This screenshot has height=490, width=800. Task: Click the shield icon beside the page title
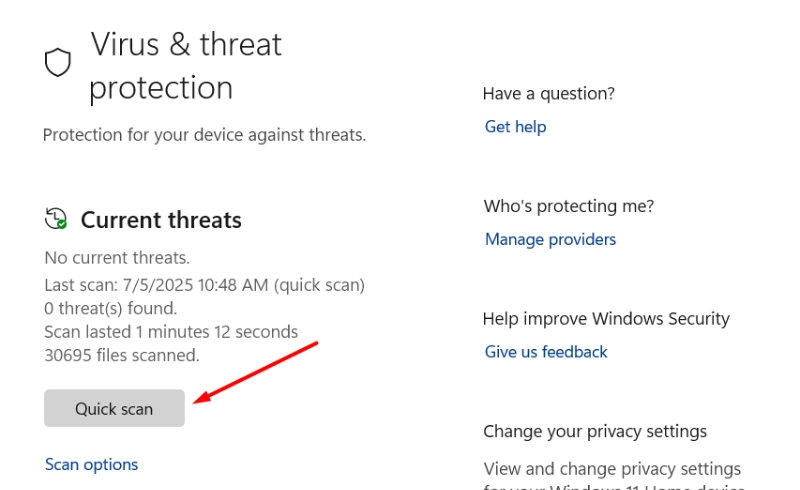tap(58, 62)
